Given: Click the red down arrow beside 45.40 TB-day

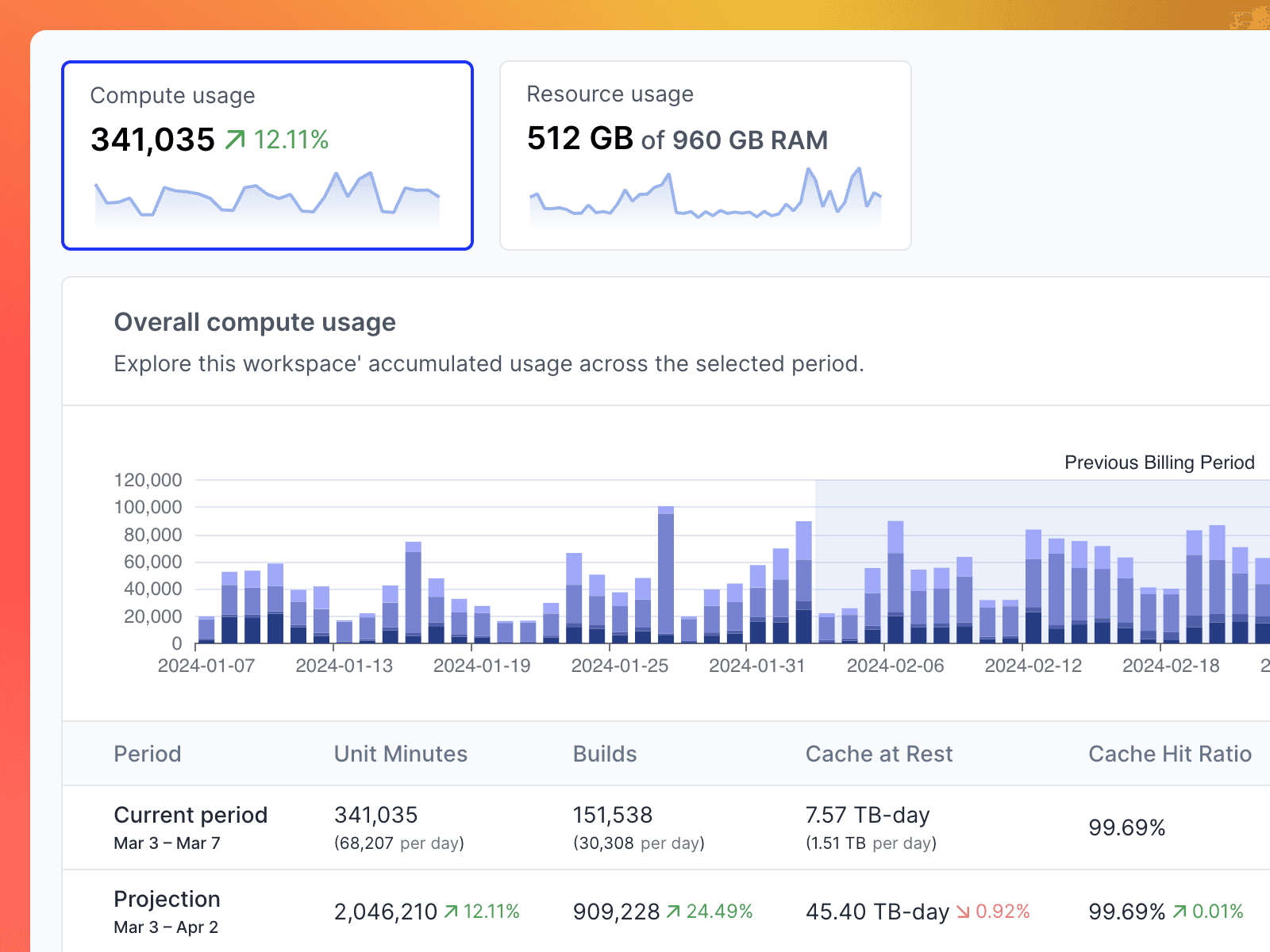Looking at the screenshot, I should point(963,912).
